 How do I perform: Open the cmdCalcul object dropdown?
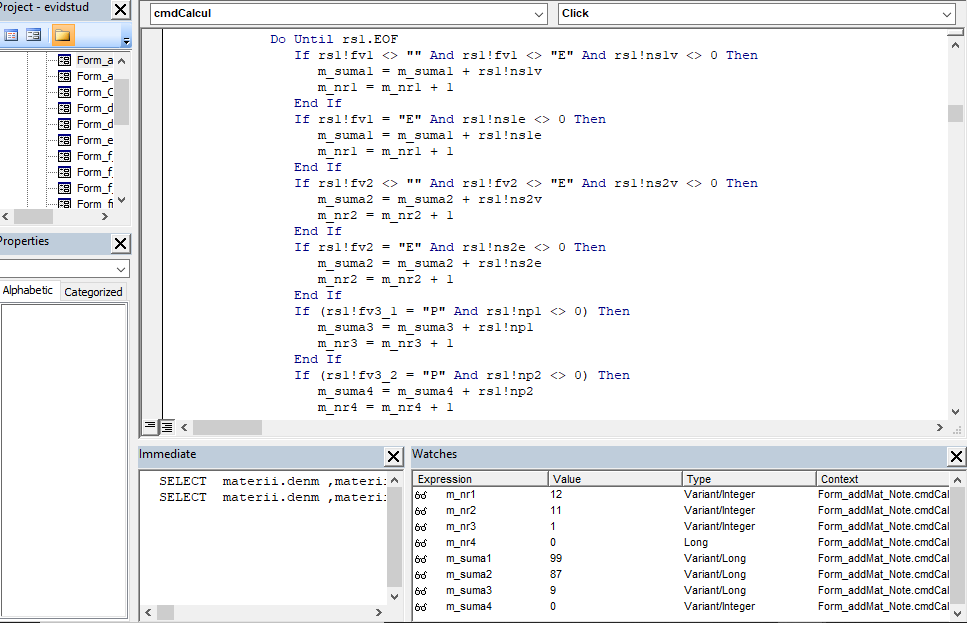[x=539, y=14]
